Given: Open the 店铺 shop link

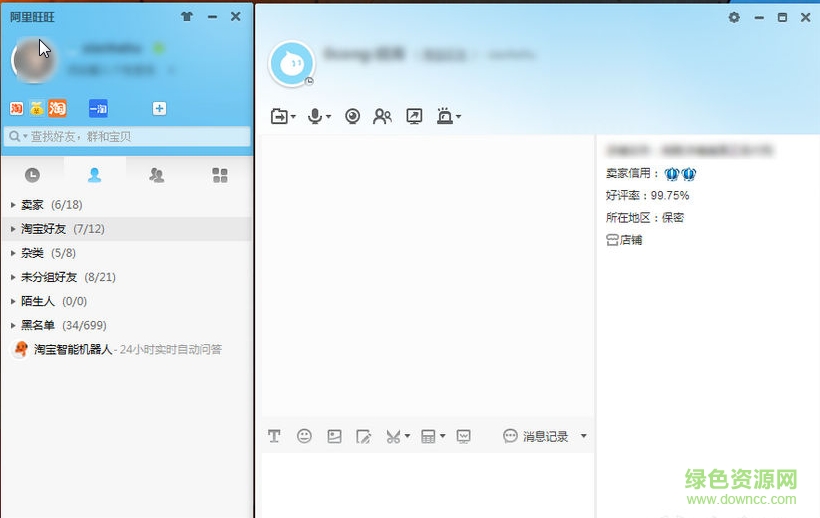Looking at the screenshot, I should click(x=625, y=240).
